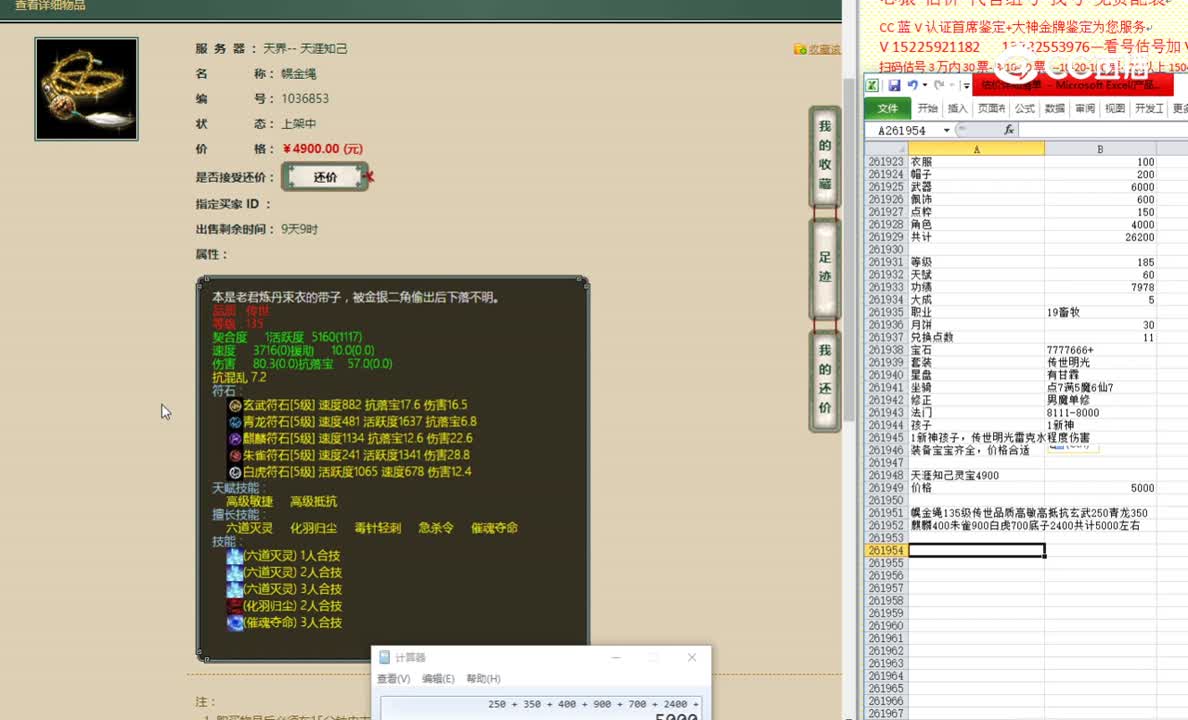The height and width of the screenshot is (720, 1188).
Task: Switch to the 公式 ribbon tab
Action: 1024,108
